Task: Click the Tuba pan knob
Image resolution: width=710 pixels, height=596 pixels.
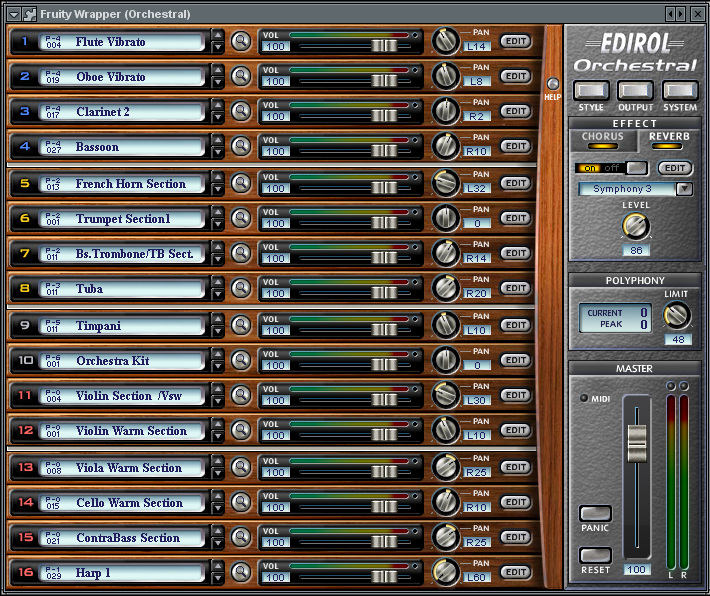Action: [446, 288]
